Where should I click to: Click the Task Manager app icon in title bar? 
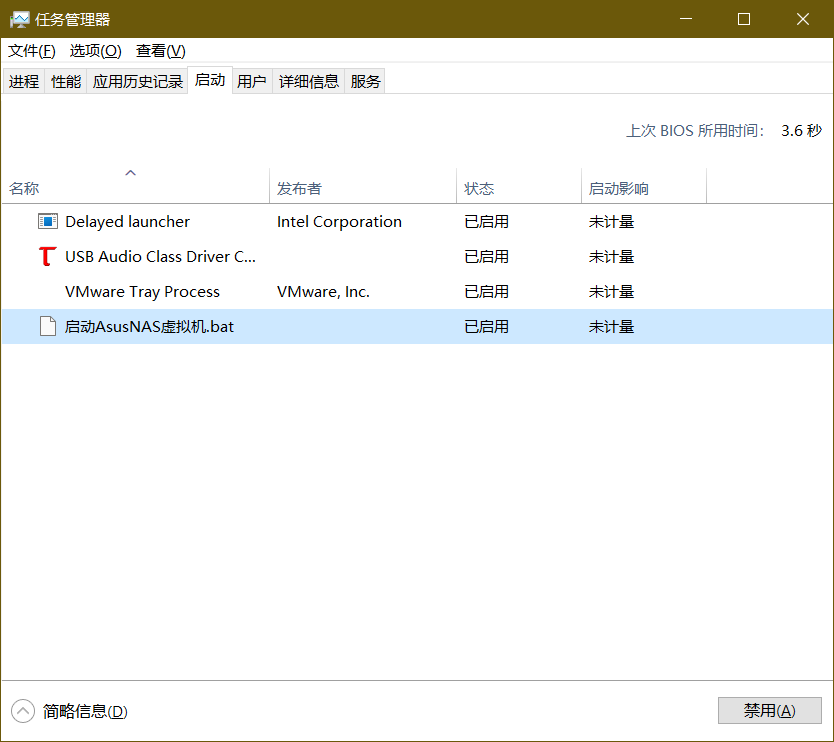click(x=19, y=19)
